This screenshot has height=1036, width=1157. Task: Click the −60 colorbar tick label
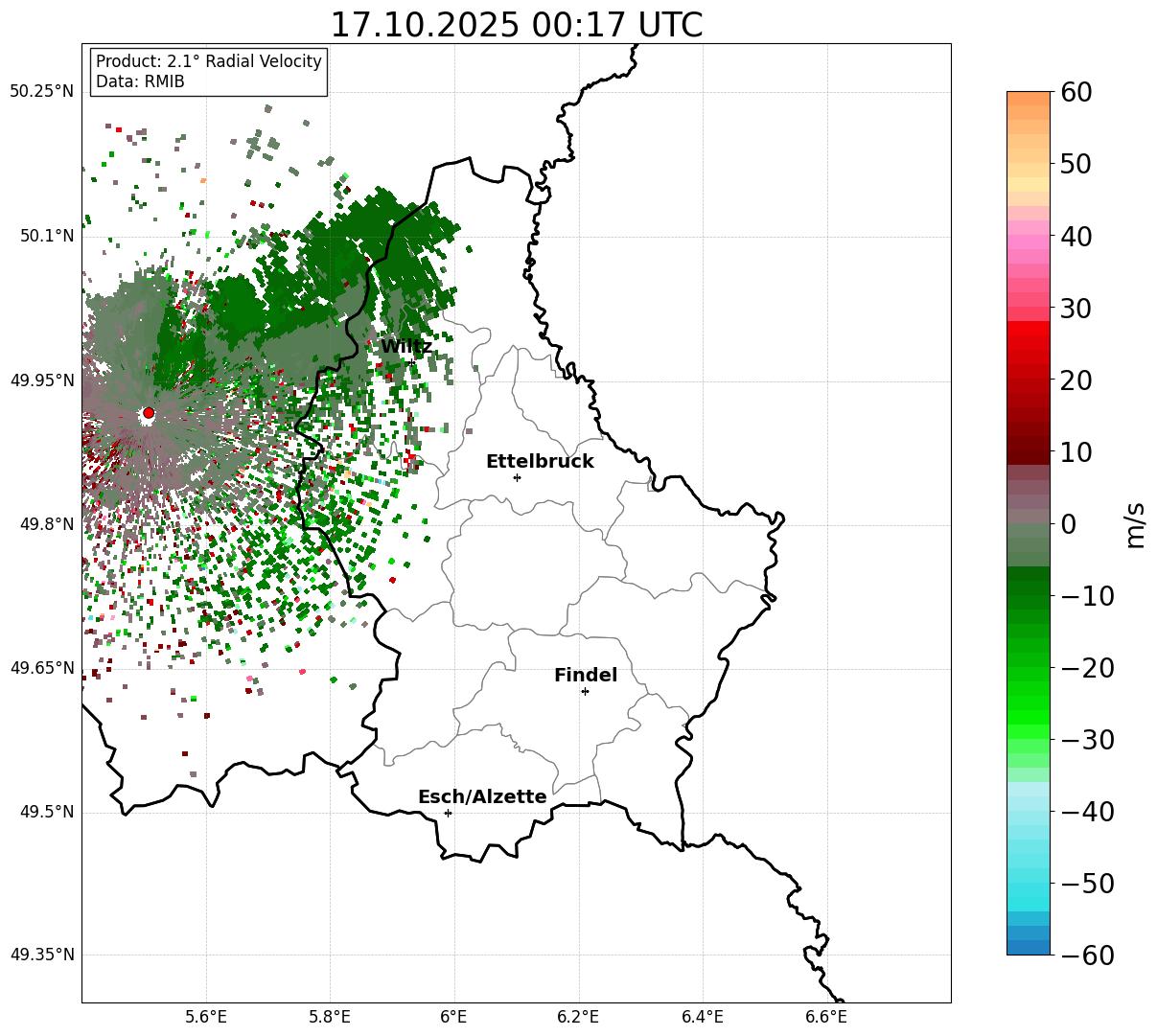(x=1087, y=955)
